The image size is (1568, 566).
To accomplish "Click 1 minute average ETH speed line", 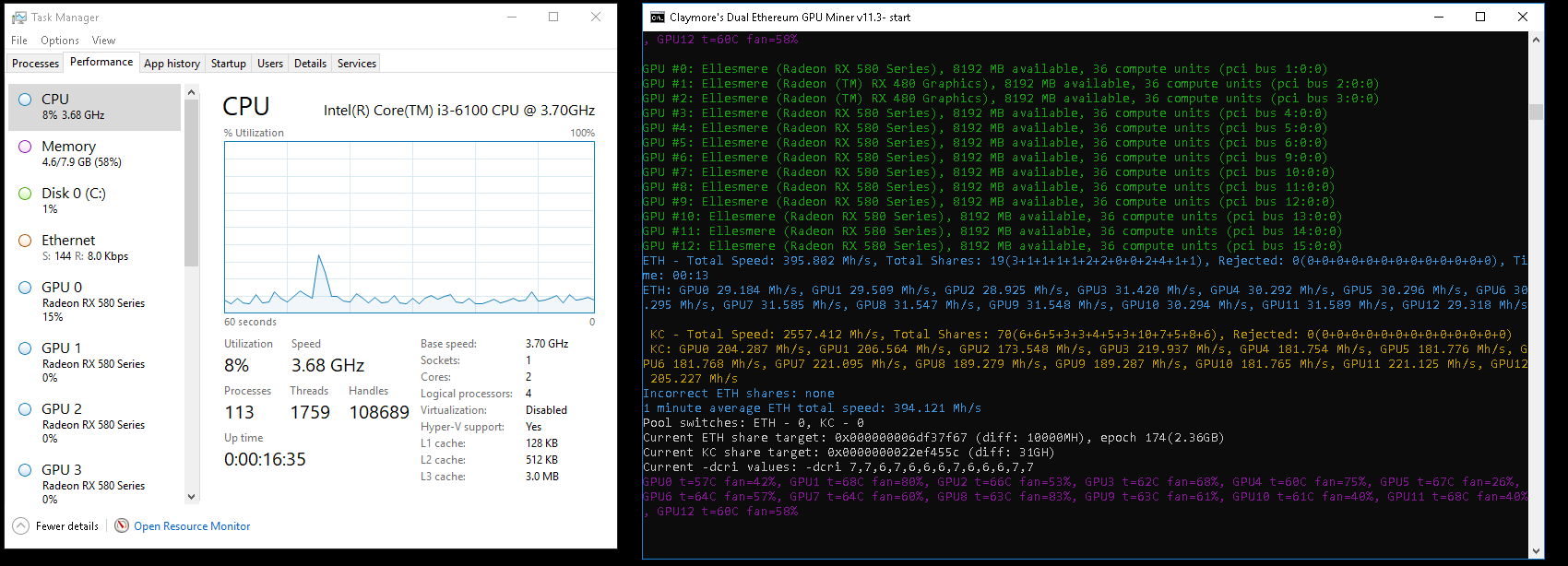I will point(812,408).
